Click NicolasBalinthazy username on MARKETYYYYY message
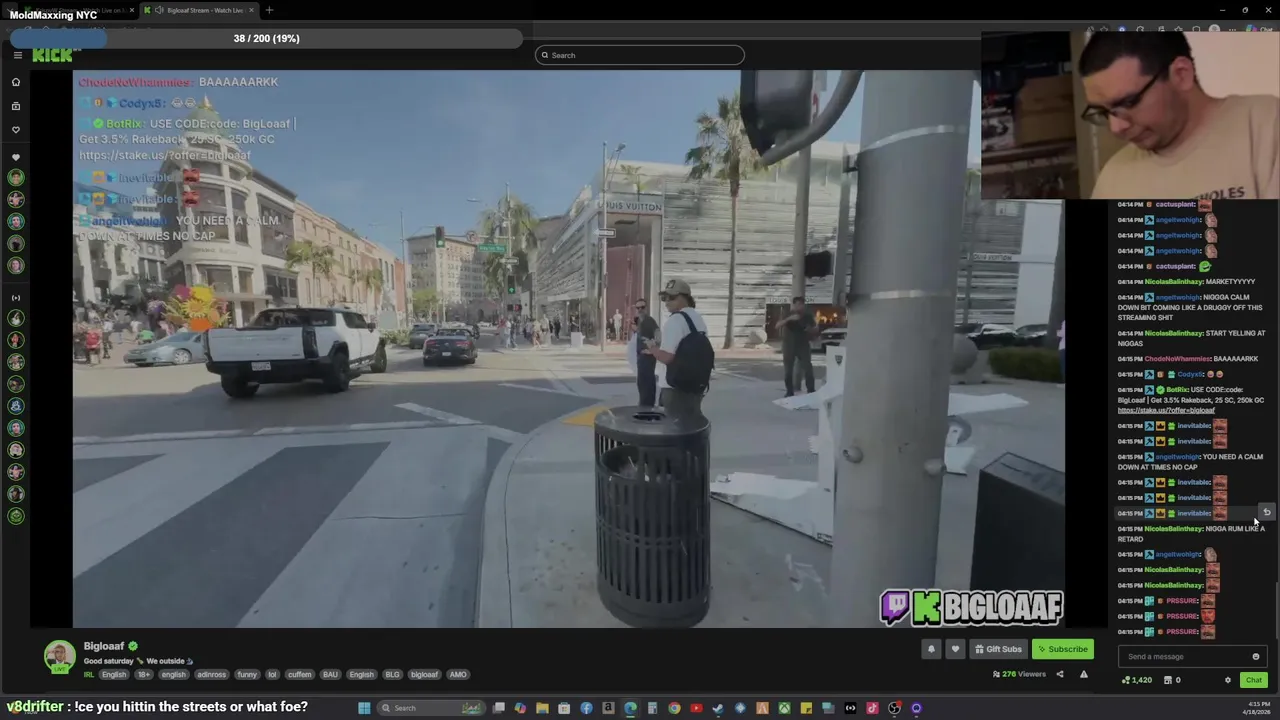1280x720 pixels. (1174, 282)
